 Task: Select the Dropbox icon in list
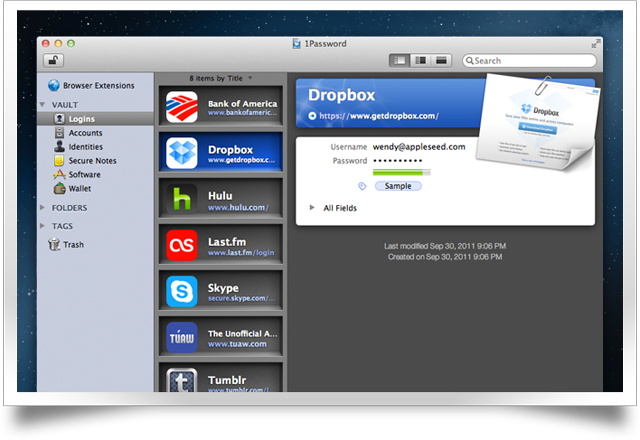click(182, 153)
